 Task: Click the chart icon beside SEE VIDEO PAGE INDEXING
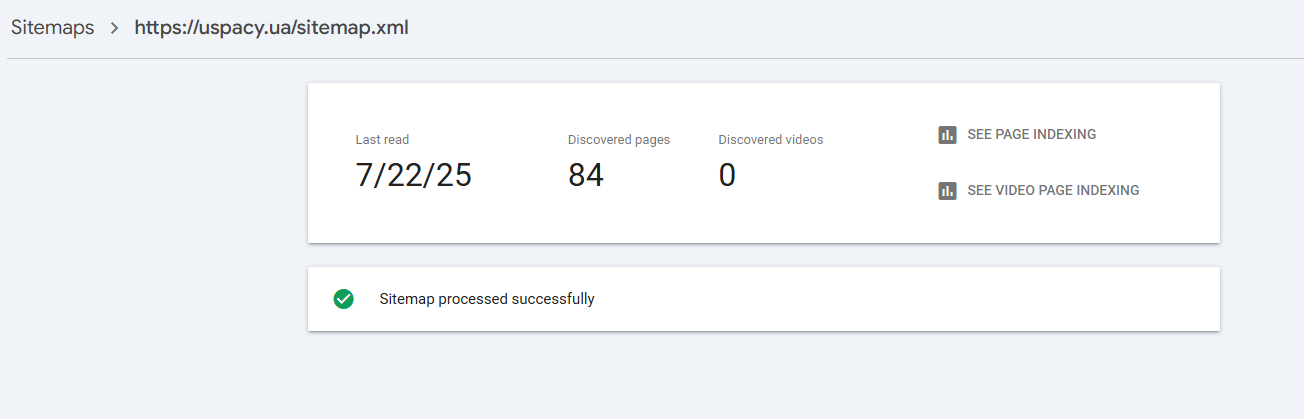pyautogui.click(x=947, y=191)
